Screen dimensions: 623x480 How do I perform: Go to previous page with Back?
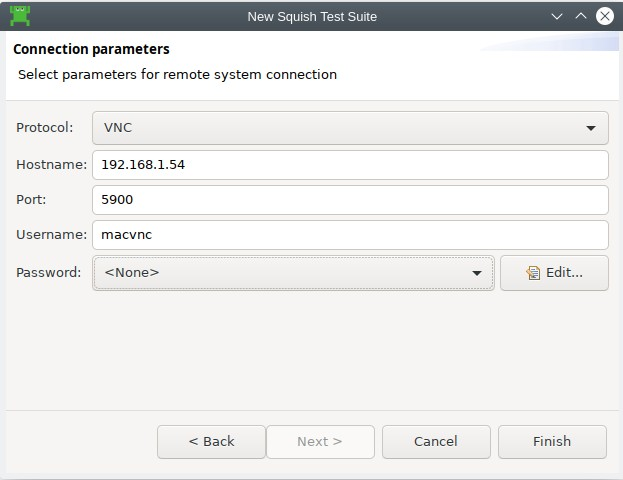click(211, 441)
